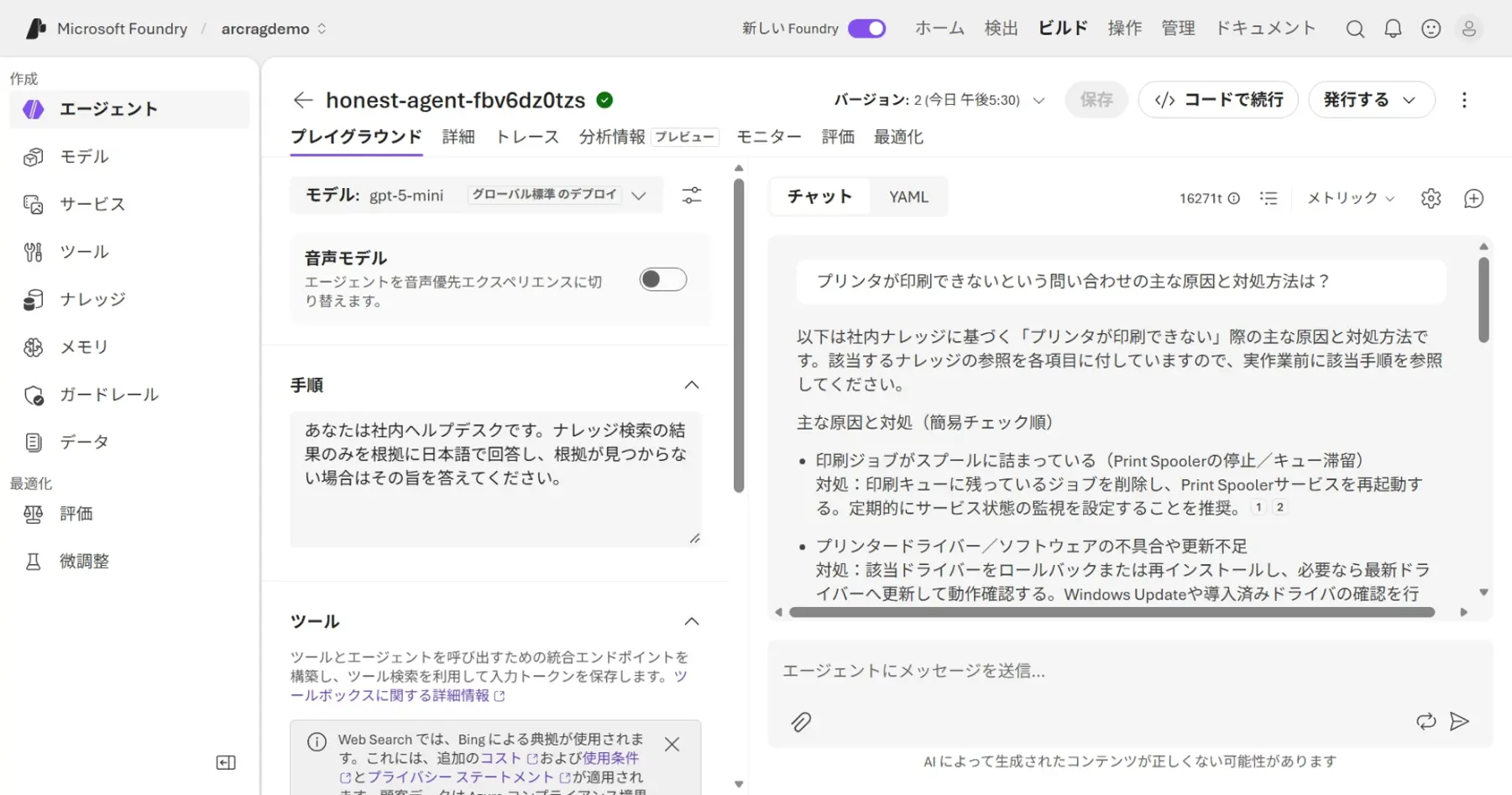Switch to 管理 in top navigation
This screenshot has width=1512, height=795.
click(x=1178, y=29)
